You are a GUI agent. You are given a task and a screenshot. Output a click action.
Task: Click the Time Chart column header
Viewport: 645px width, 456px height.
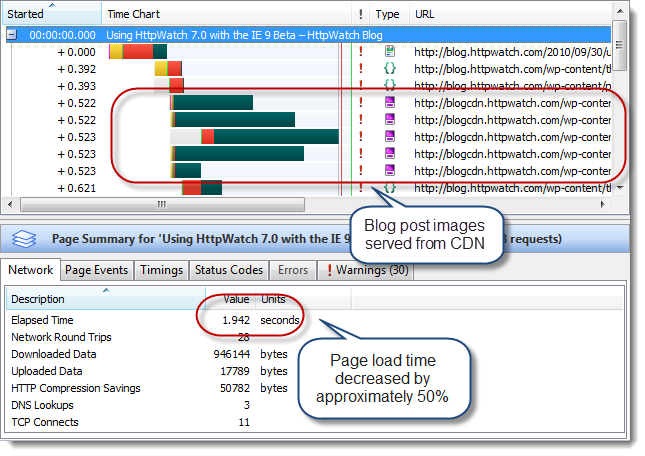[226, 14]
